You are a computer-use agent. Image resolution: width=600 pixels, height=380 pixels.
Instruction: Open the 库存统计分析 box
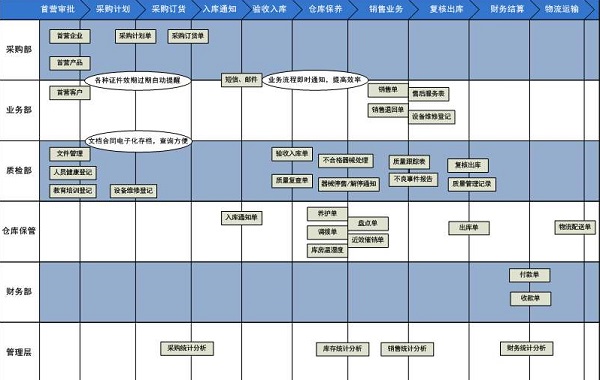(x=342, y=349)
